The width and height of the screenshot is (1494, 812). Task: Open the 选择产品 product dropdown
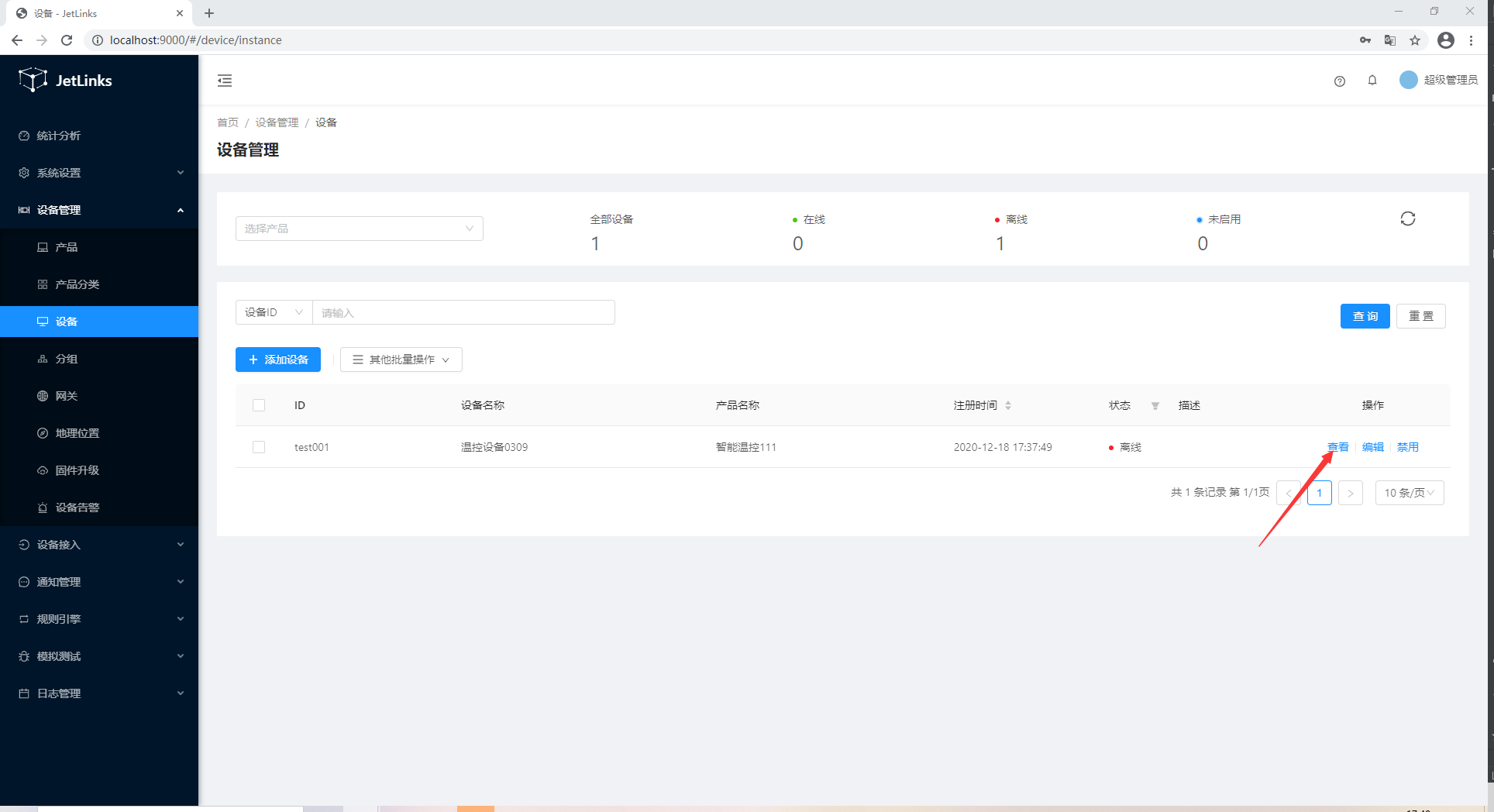pos(359,228)
